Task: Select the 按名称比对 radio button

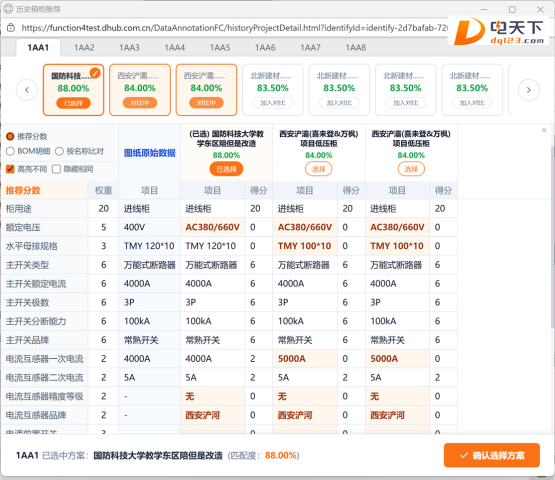Action: pos(59,152)
